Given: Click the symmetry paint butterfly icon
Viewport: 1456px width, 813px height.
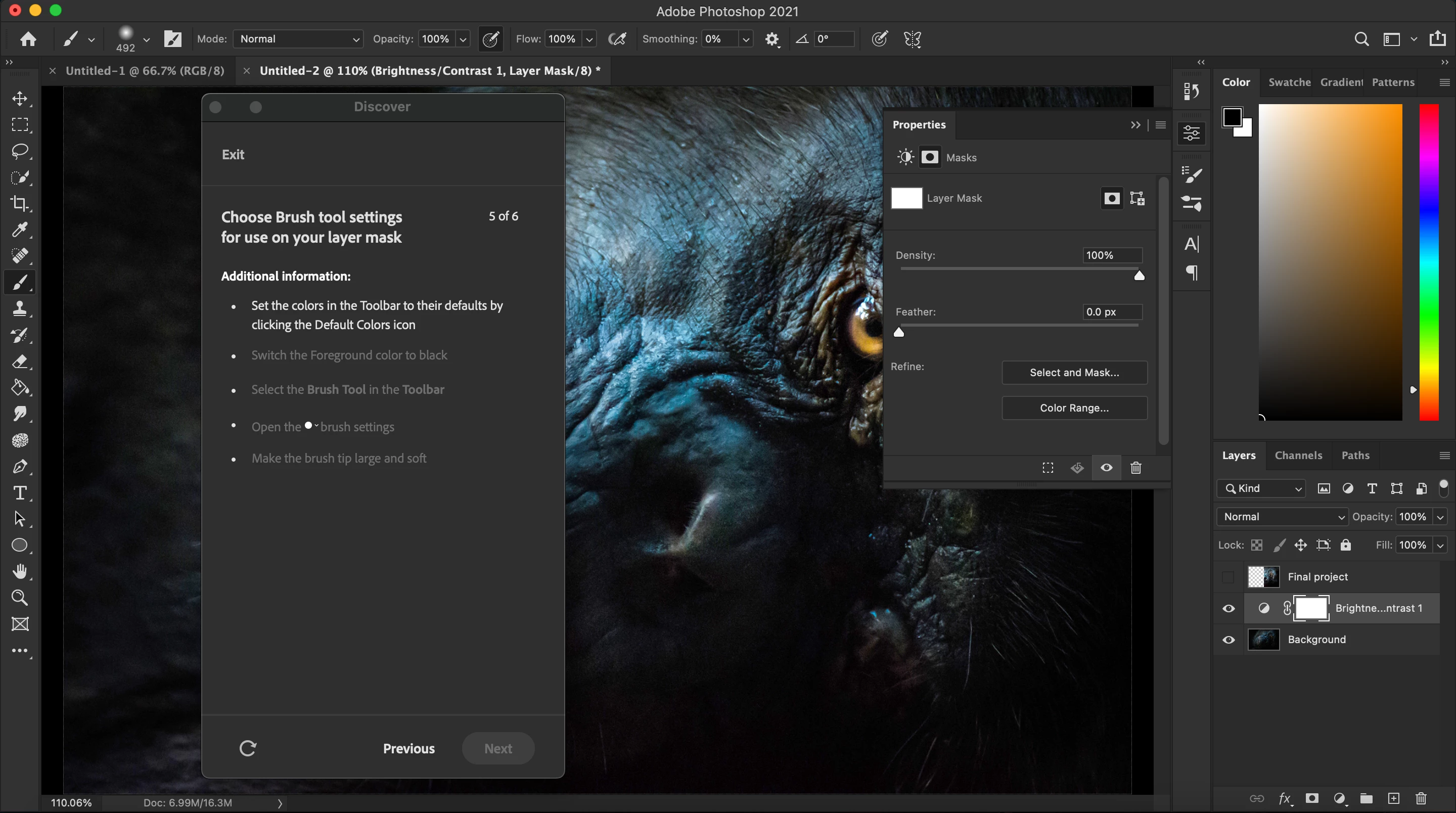Looking at the screenshot, I should tap(912, 39).
